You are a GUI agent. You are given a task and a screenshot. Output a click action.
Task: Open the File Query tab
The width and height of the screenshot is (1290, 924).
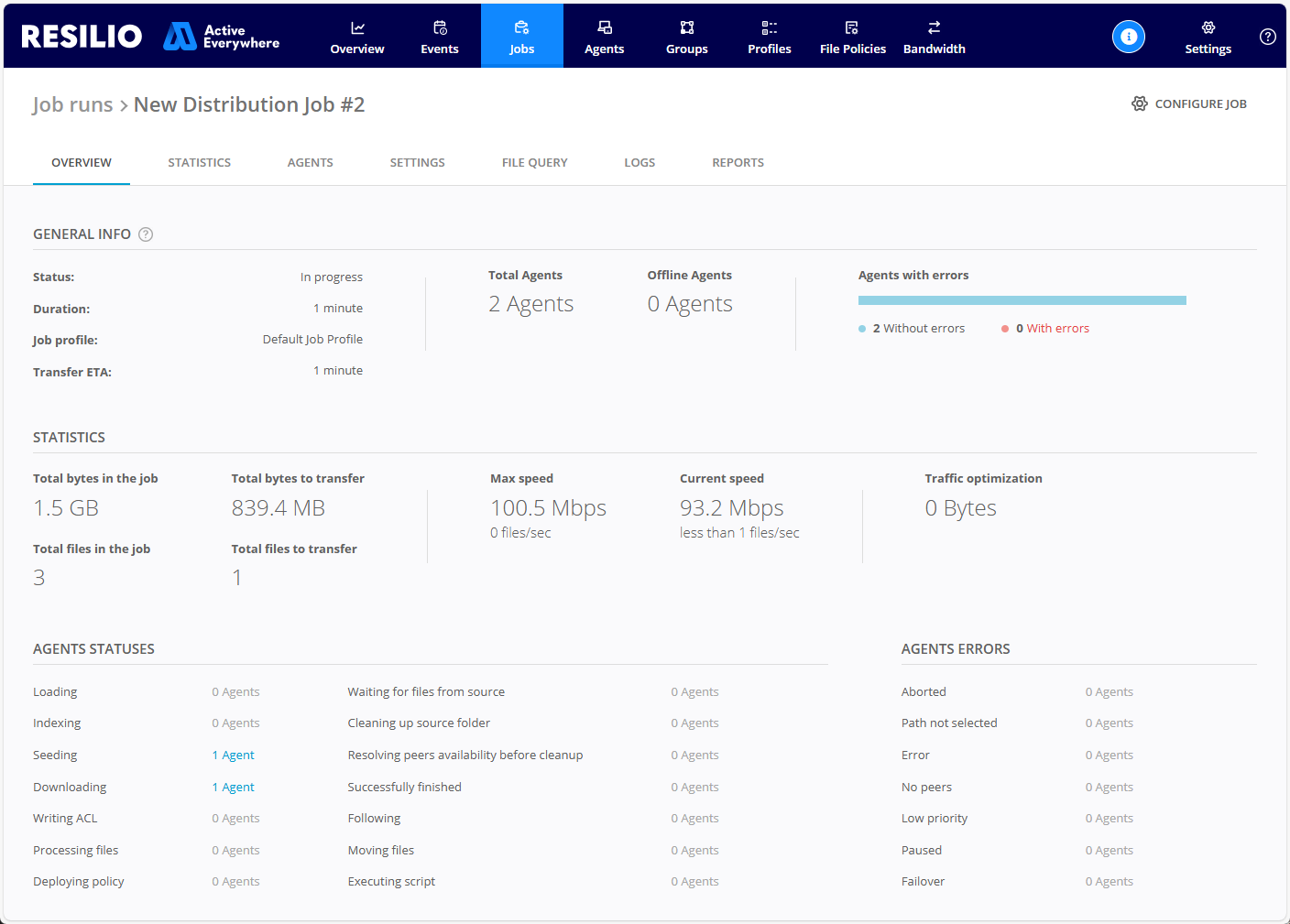[534, 162]
